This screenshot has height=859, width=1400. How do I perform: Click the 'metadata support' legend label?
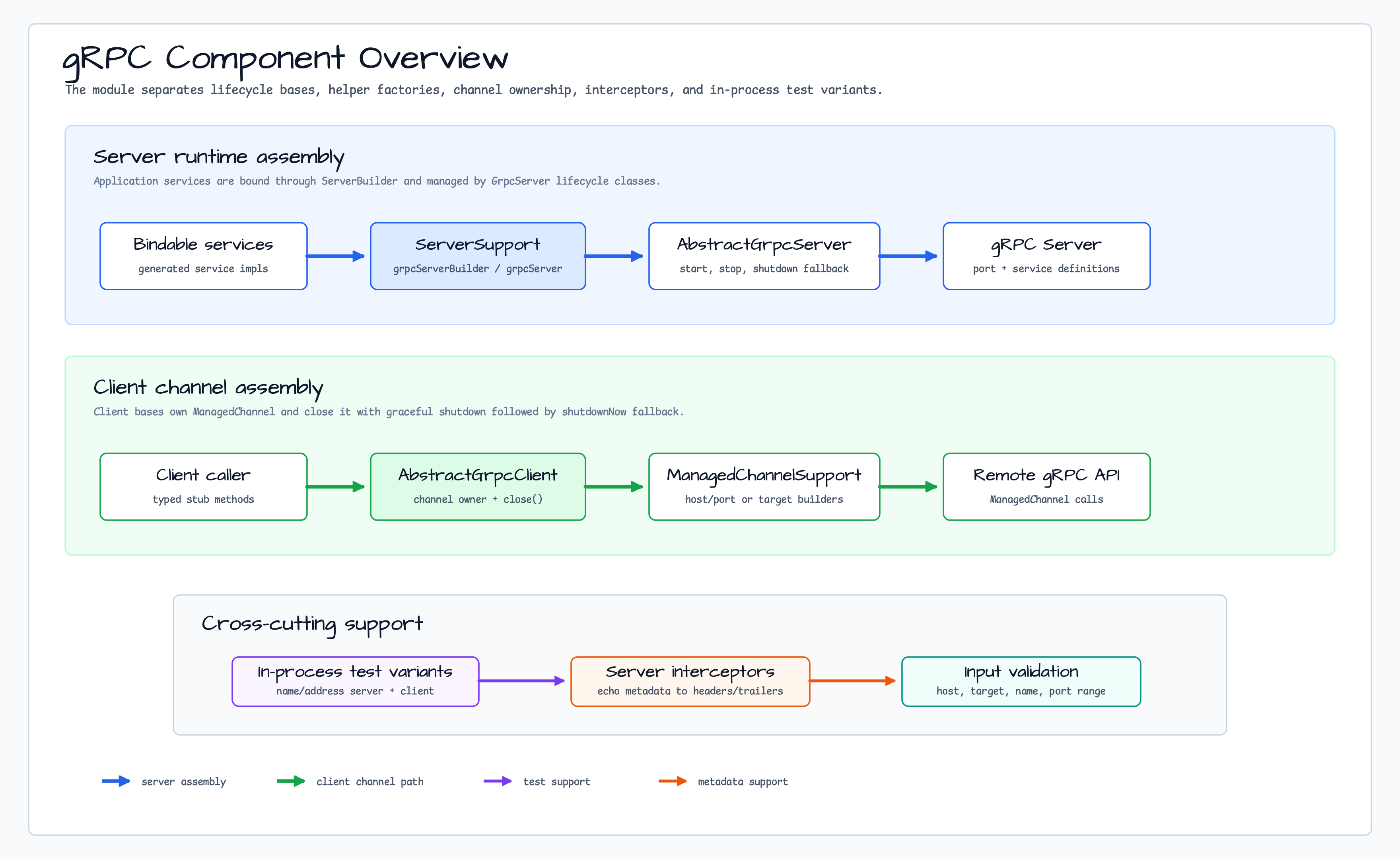(743, 782)
